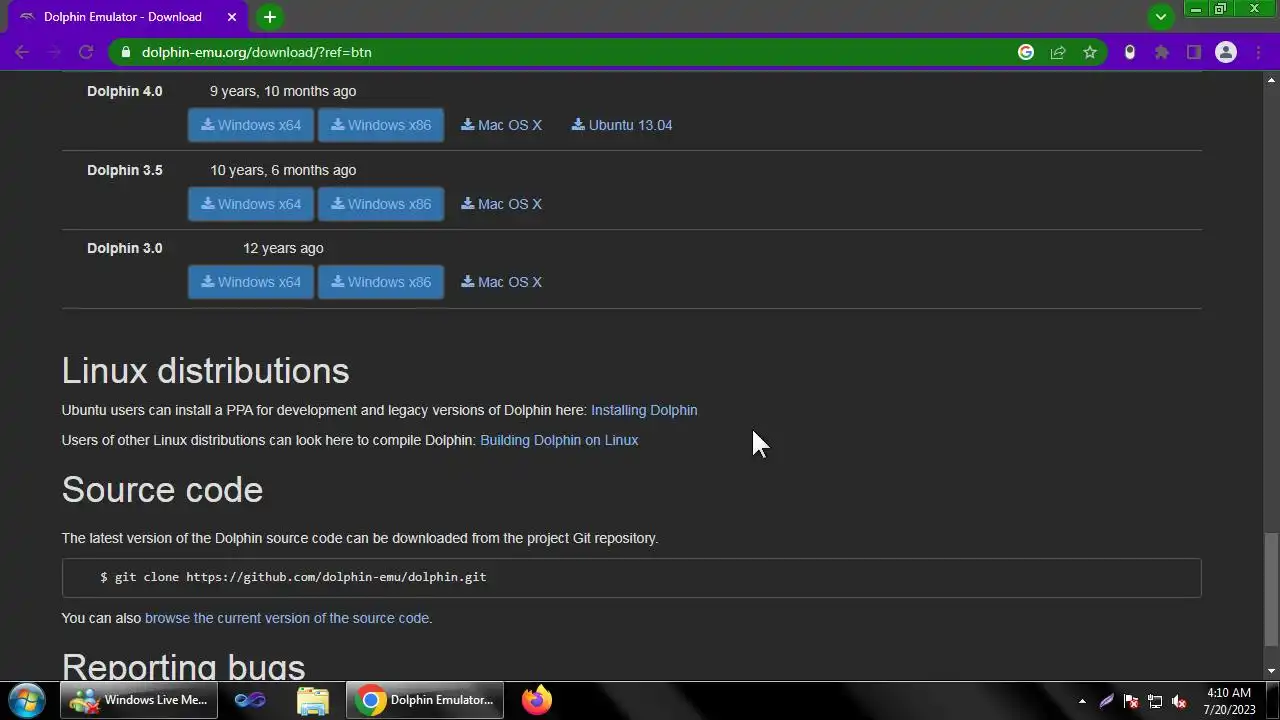The height and width of the screenshot is (720, 1280).
Task: Click the Google icon in address bar
Action: (1026, 52)
